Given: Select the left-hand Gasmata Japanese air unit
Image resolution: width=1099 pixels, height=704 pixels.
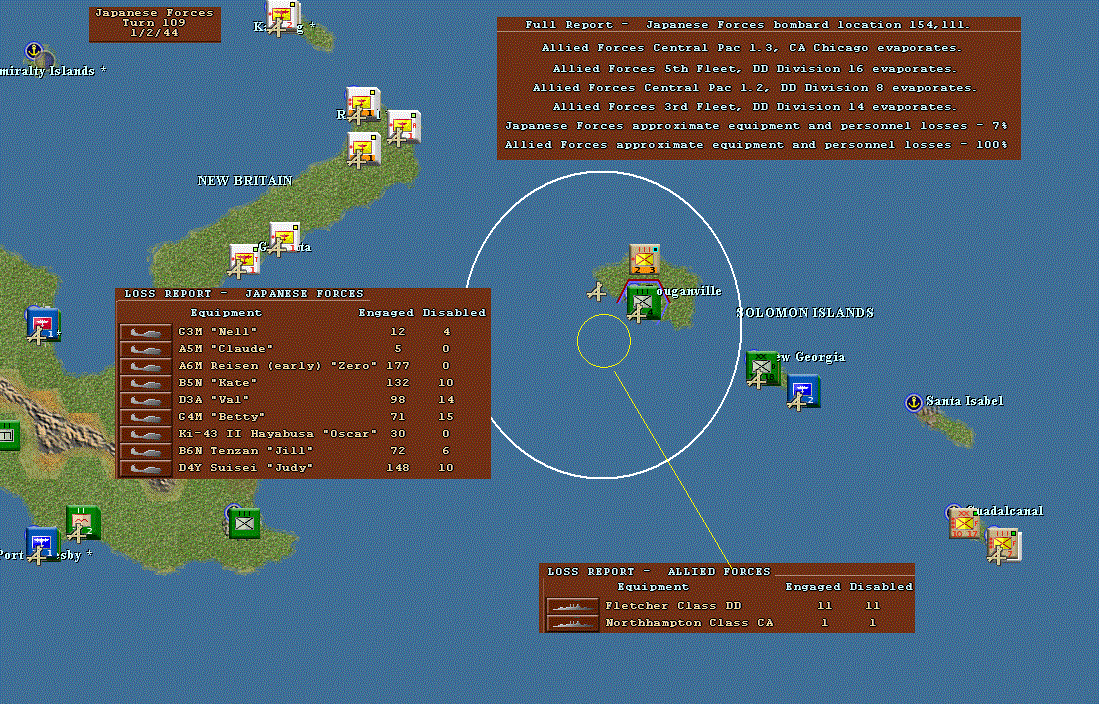Looking at the screenshot, I should pos(245,260).
